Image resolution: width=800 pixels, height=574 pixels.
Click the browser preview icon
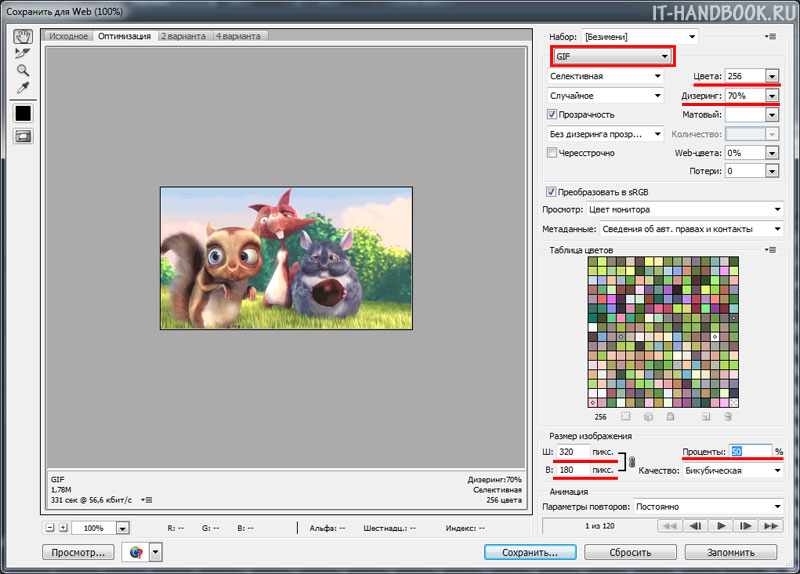(136, 552)
